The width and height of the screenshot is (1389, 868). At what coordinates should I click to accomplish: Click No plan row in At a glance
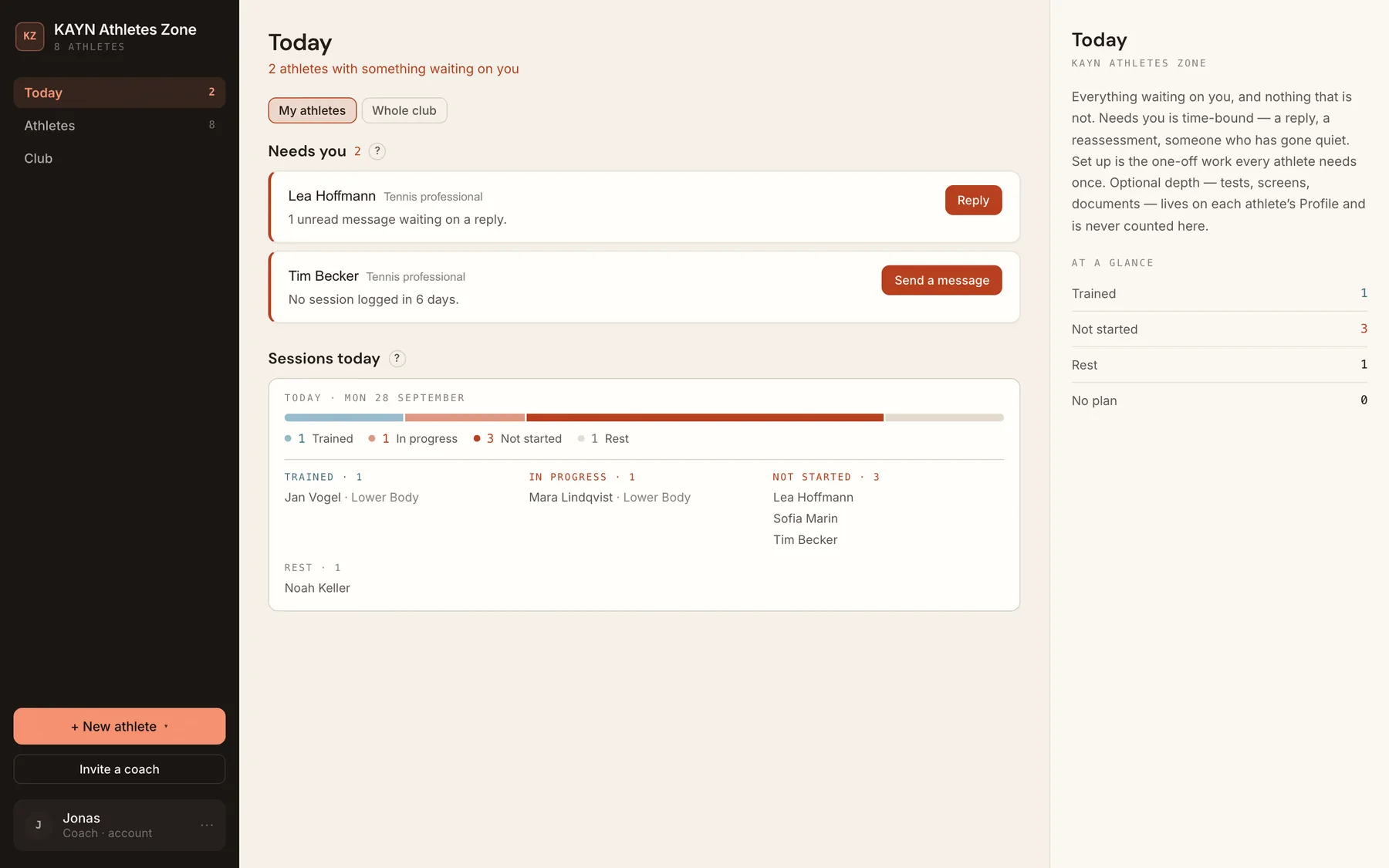1219,400
